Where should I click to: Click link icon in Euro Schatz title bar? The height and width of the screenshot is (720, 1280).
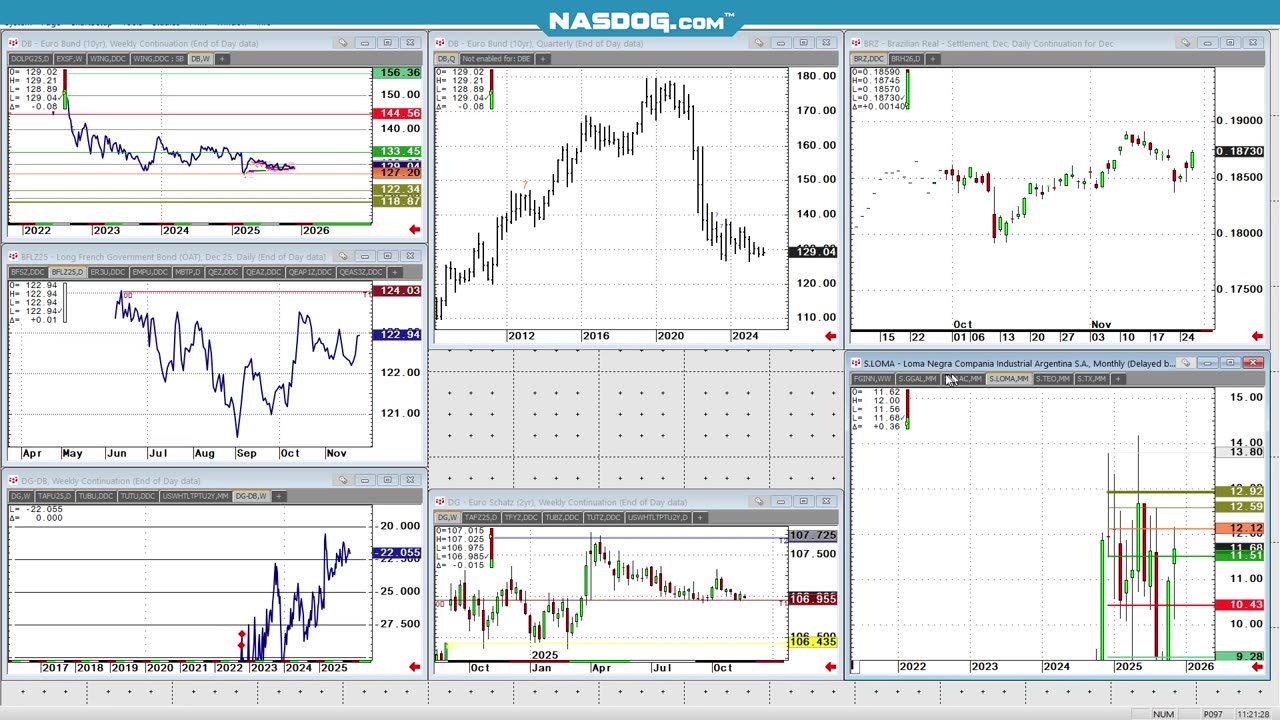(x=758, y=502)
